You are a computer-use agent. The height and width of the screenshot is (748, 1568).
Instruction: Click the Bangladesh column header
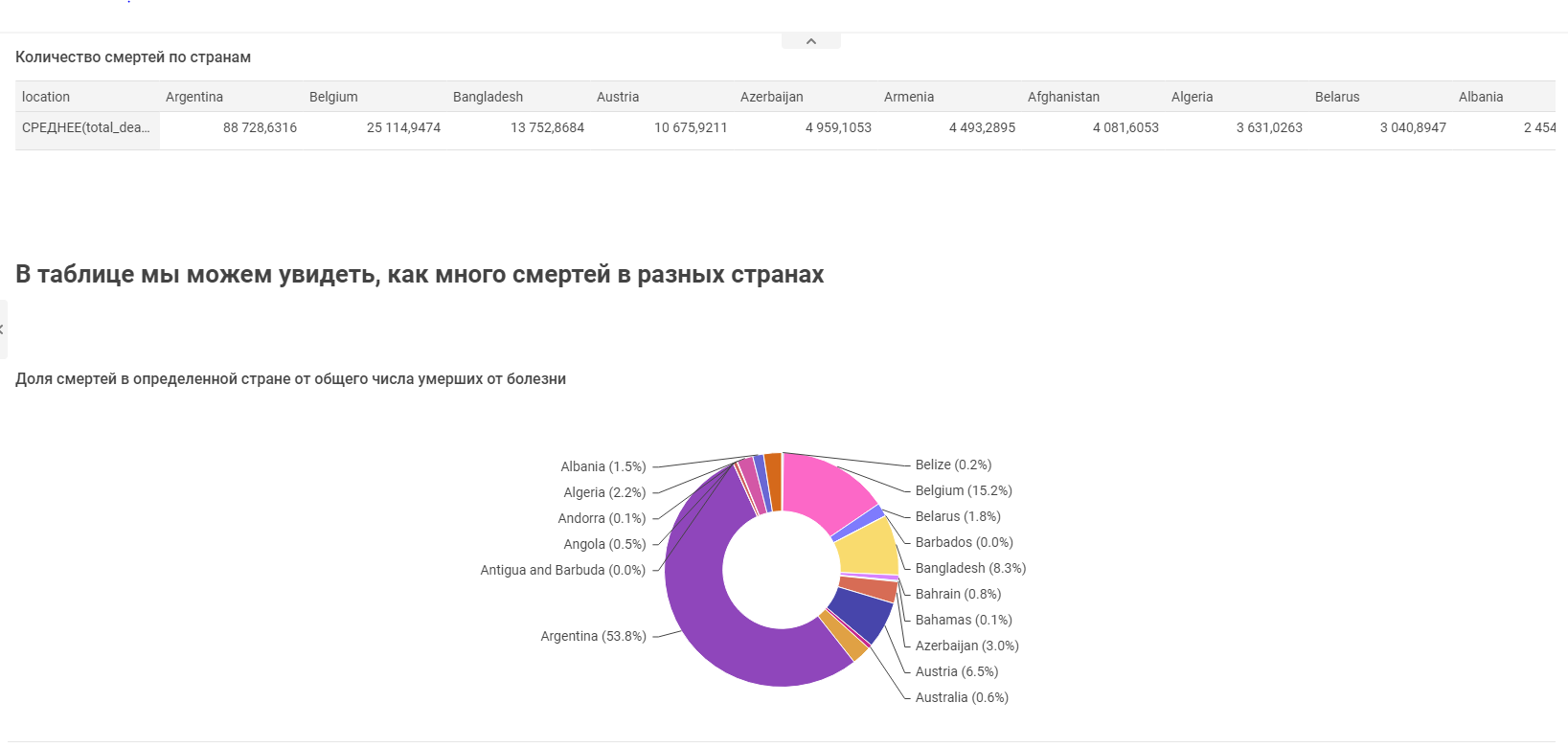tap(488, 97)
